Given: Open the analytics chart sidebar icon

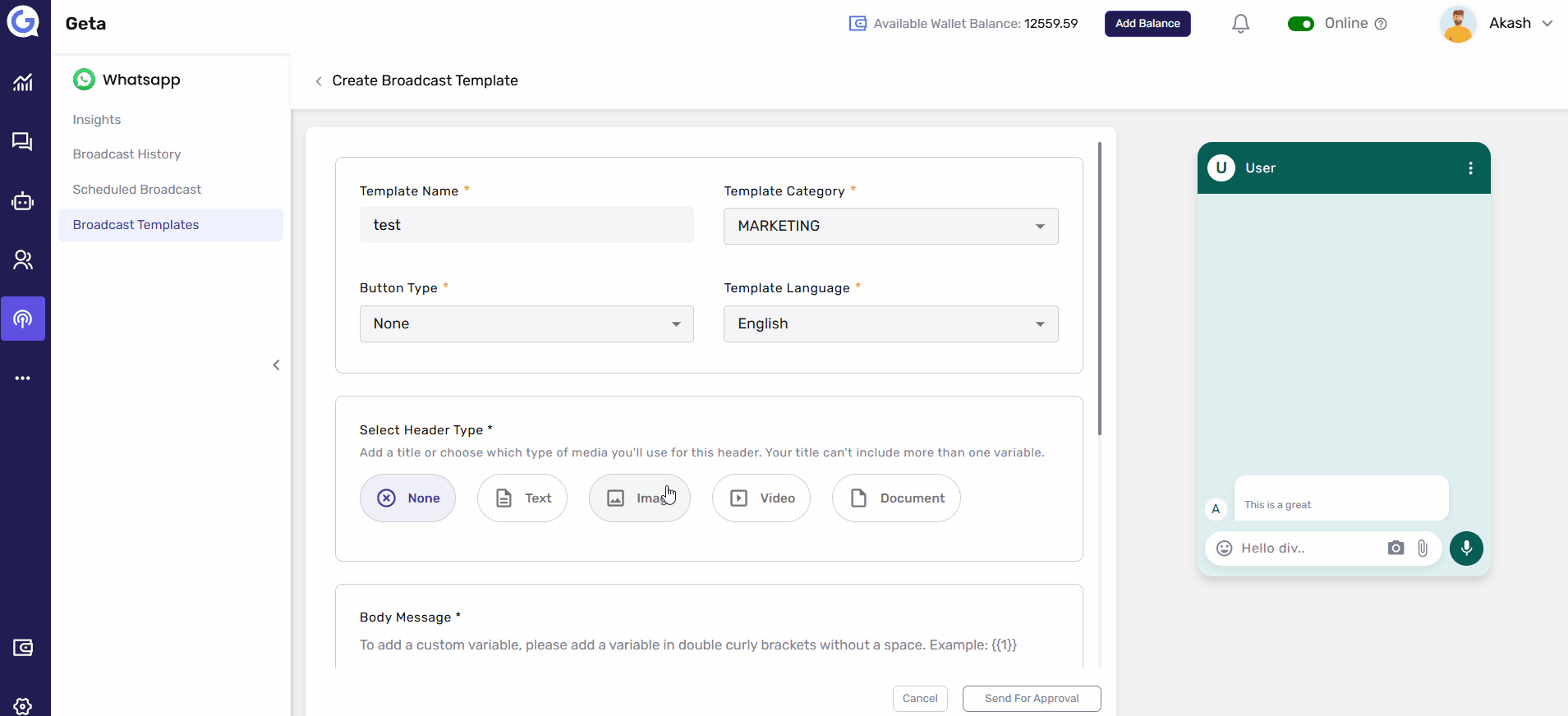Looking at the screenshot, I should coord(23,82).
